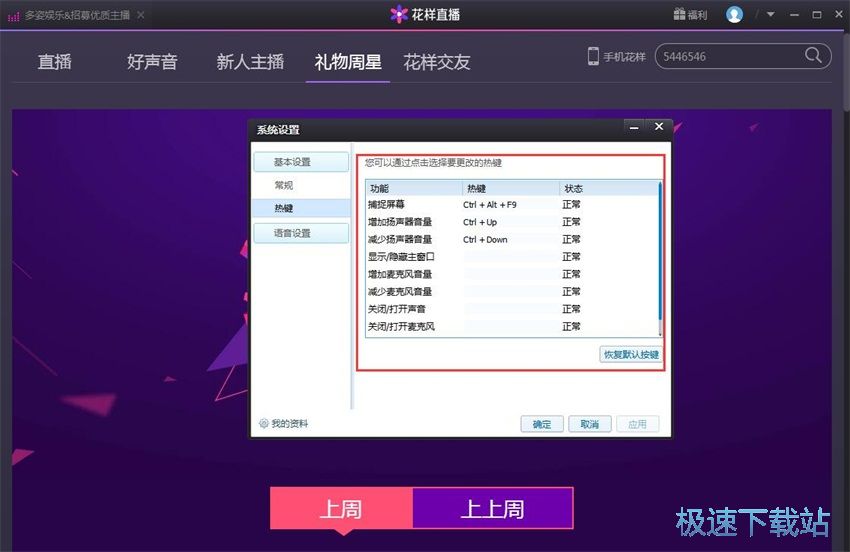The width and height of the screenshot is (850, 552).
Task: Select 热键 in settings sidebar
Action: 301,208
